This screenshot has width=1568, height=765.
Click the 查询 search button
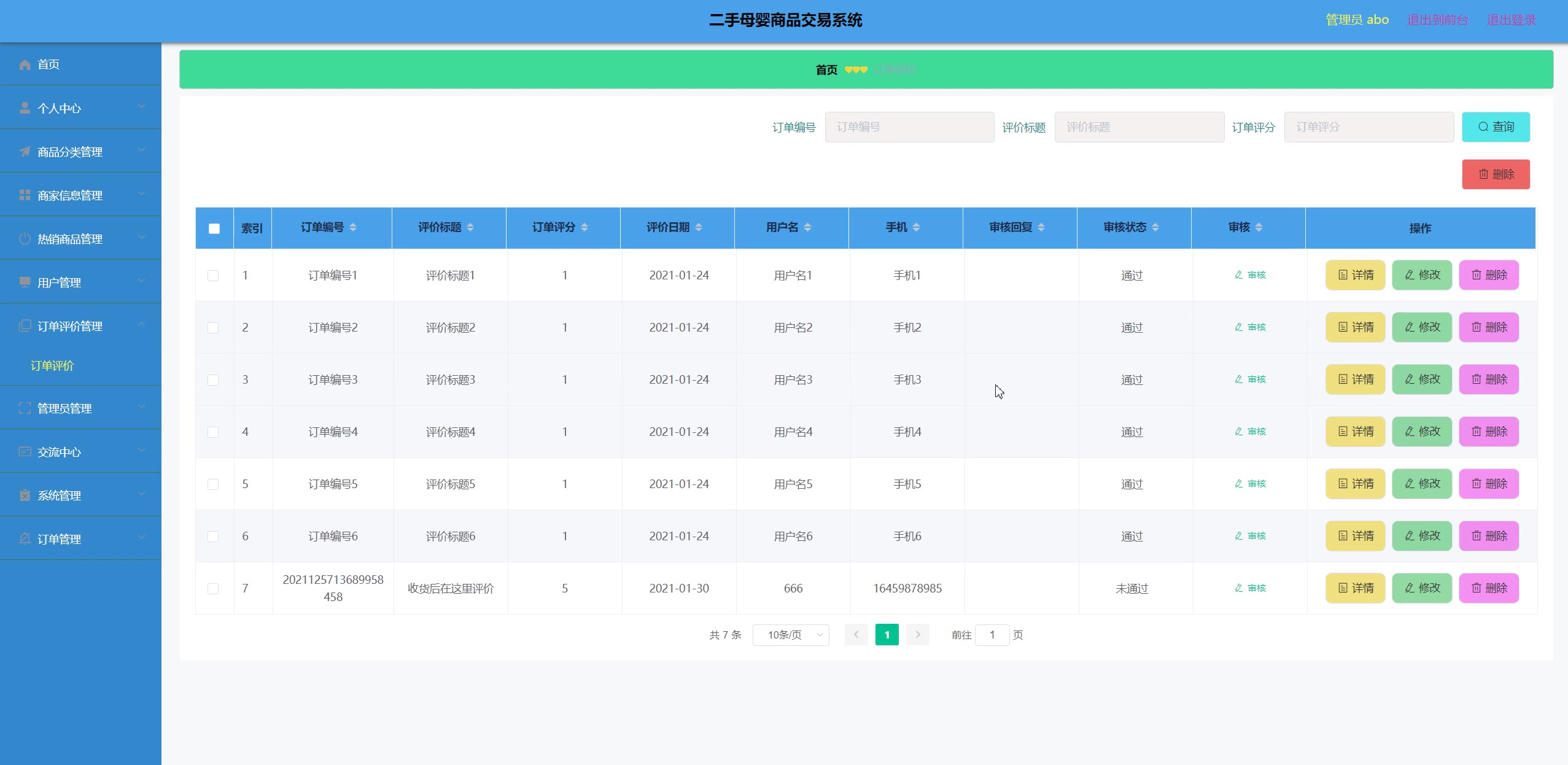(1496, 127)
